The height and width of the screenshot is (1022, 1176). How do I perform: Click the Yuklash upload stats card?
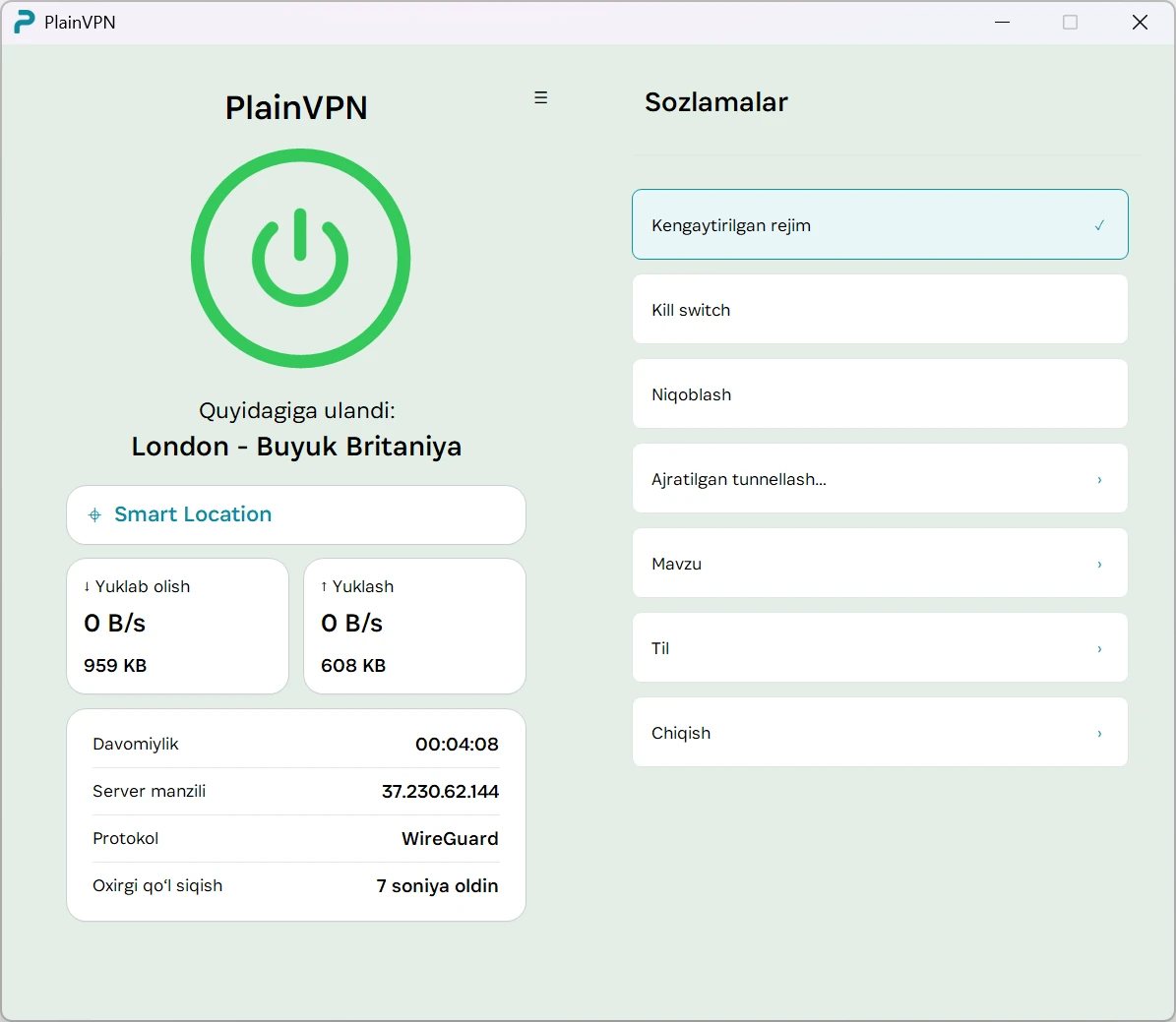click(414, 627)
